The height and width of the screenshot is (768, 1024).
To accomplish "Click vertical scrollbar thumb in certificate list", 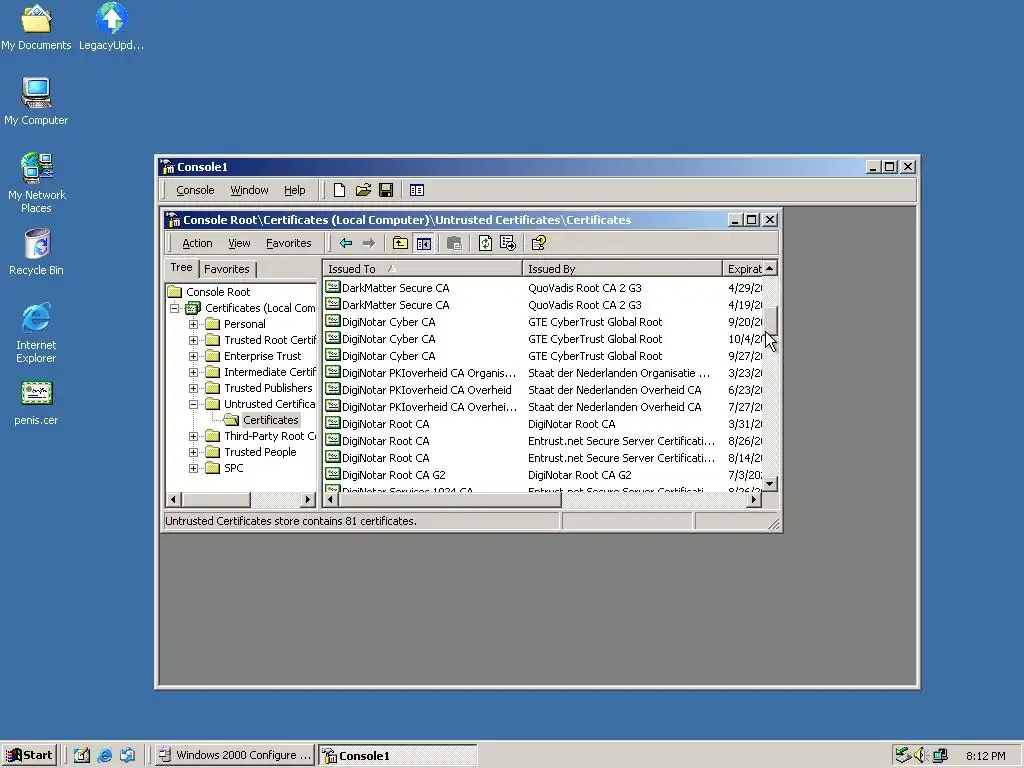I will (771, 321).
